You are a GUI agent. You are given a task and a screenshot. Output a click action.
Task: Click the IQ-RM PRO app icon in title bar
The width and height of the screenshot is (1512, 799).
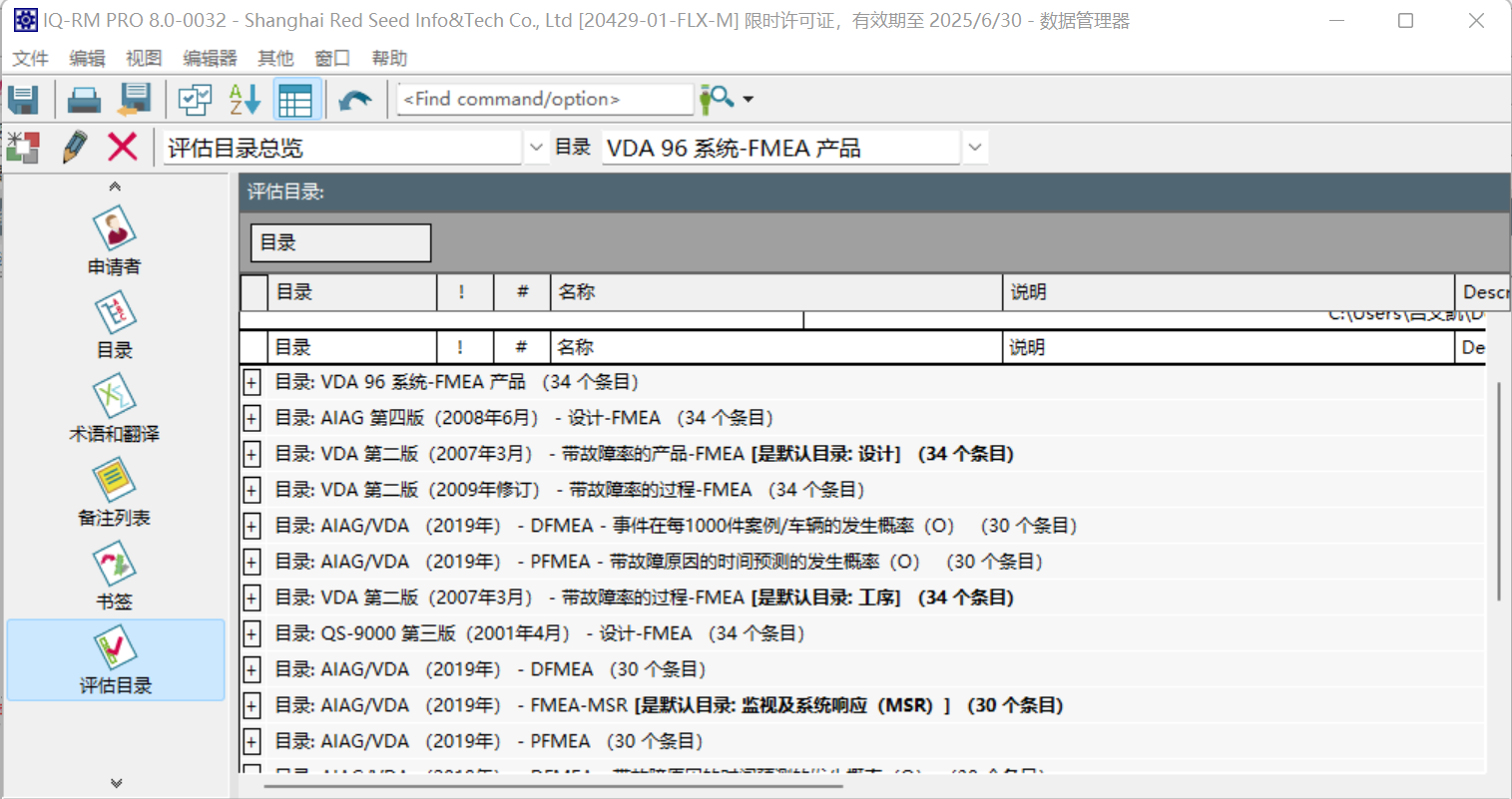click(x=25, y=20)
